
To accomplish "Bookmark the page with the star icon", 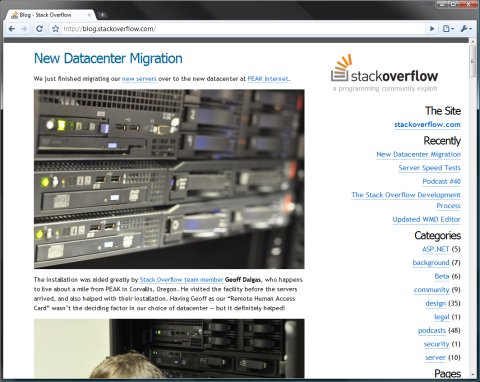I will pyautogui.click(x=55, y=29).
